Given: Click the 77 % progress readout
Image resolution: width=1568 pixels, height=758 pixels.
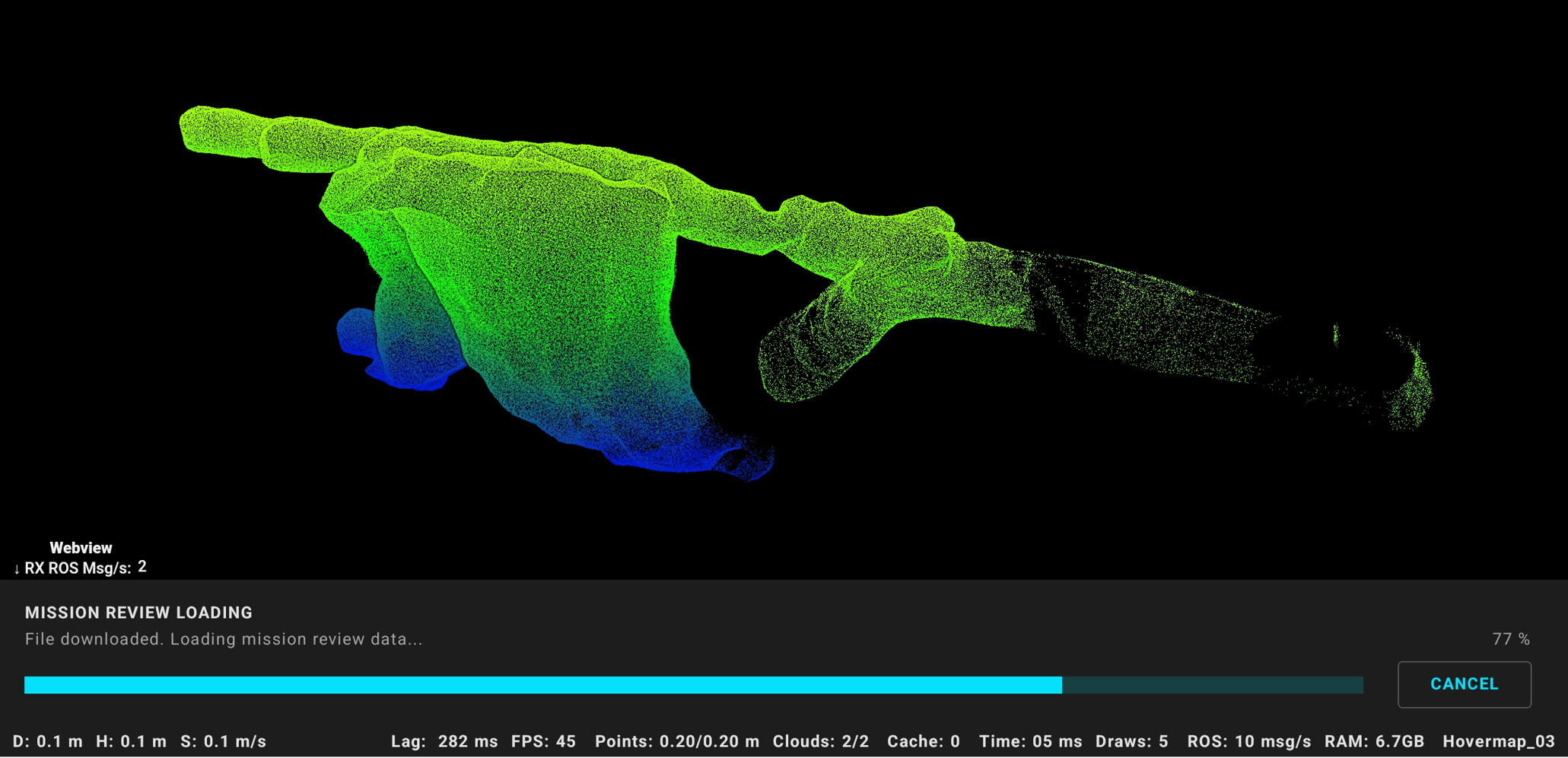Looking at the screenshot, I should coord(1510,639).
